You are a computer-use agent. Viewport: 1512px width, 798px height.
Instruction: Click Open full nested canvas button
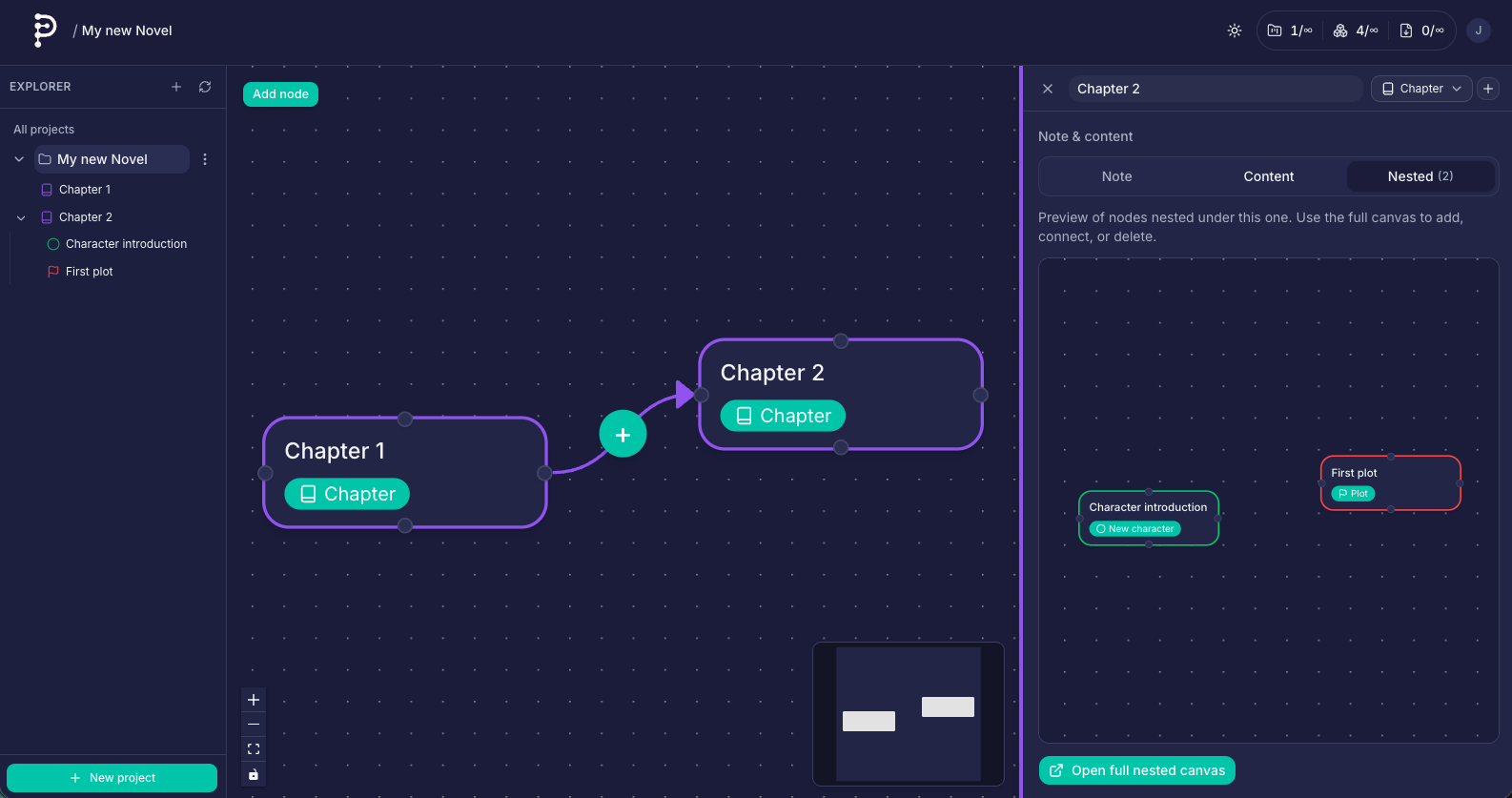point(1136,770)
